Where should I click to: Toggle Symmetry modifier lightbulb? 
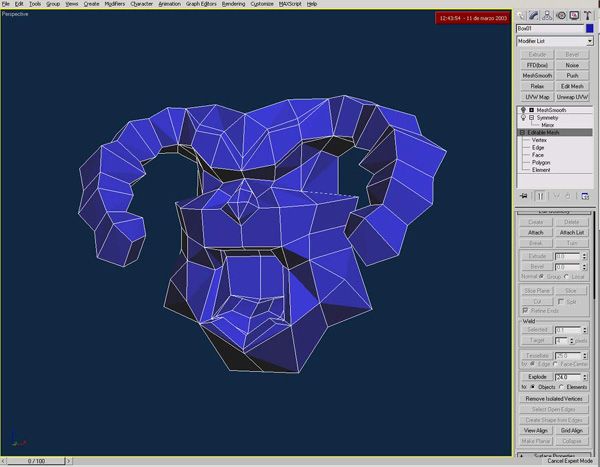click(523, 118)
